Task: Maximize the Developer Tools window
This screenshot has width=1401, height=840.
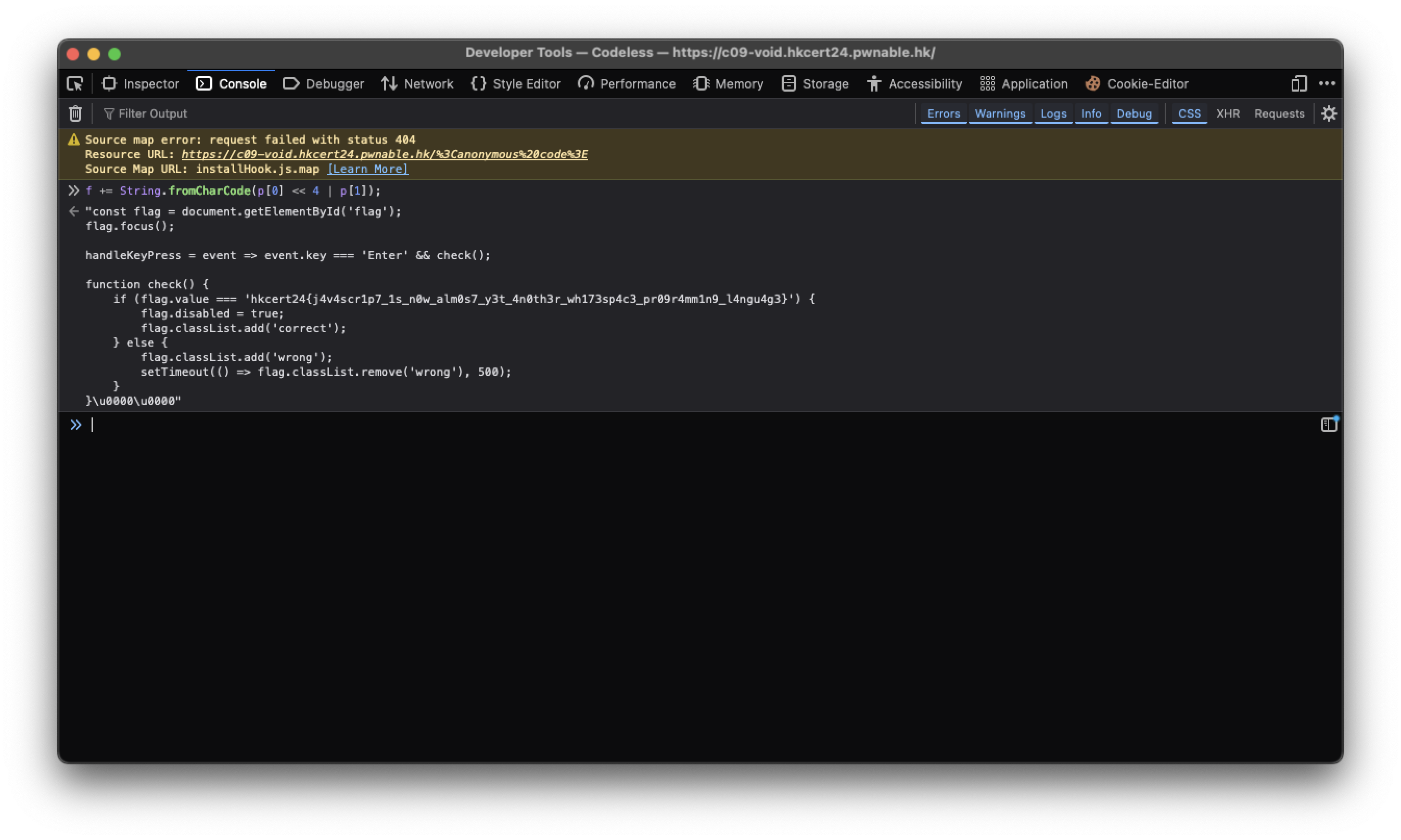Action: click(114, 54)
